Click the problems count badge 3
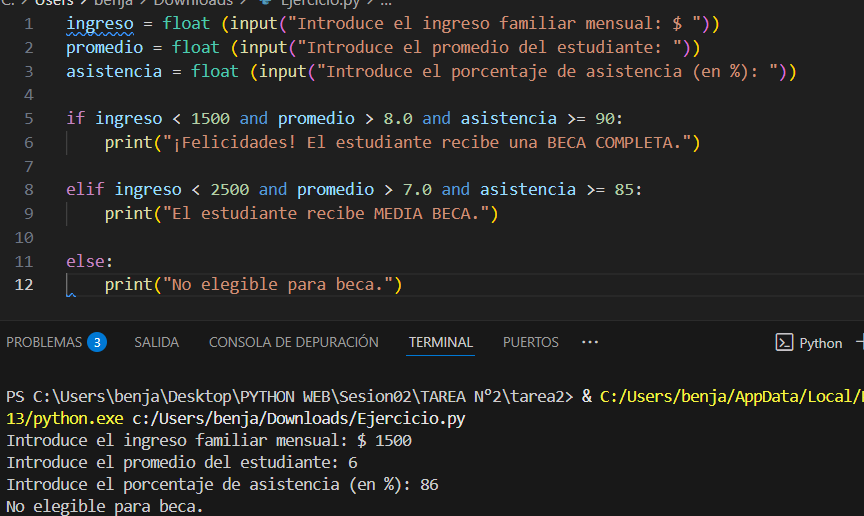The height and width of the screenshot is (516, 864). [x=97, y=342]
